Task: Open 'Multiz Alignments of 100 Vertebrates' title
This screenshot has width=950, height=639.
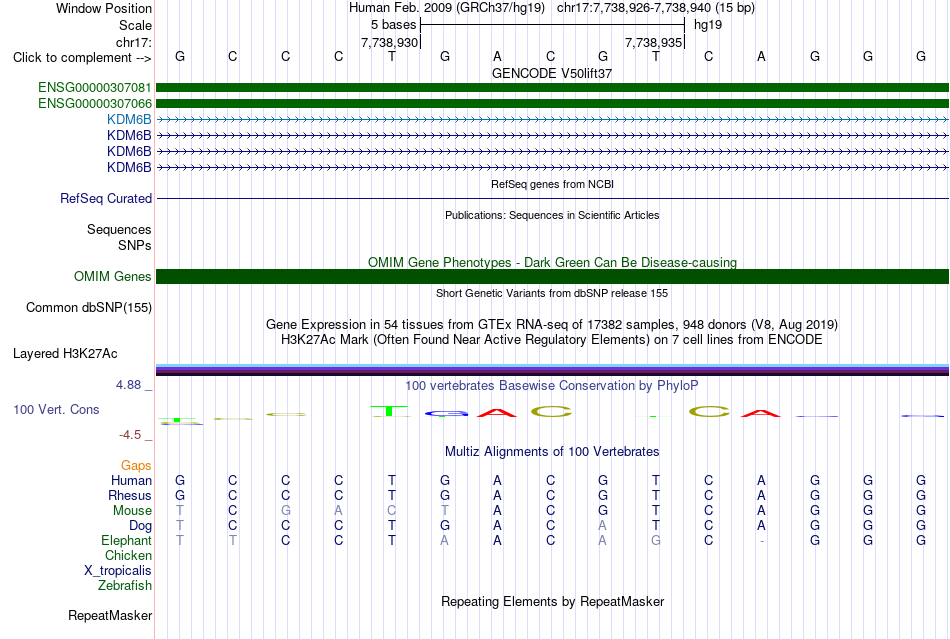Action: (552, 452)
